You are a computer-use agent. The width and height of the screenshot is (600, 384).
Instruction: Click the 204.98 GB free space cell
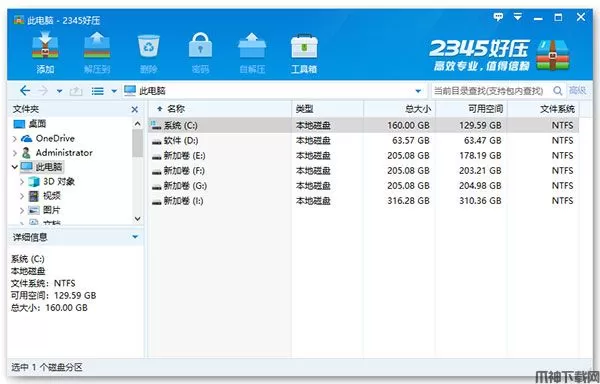(480, 186)
